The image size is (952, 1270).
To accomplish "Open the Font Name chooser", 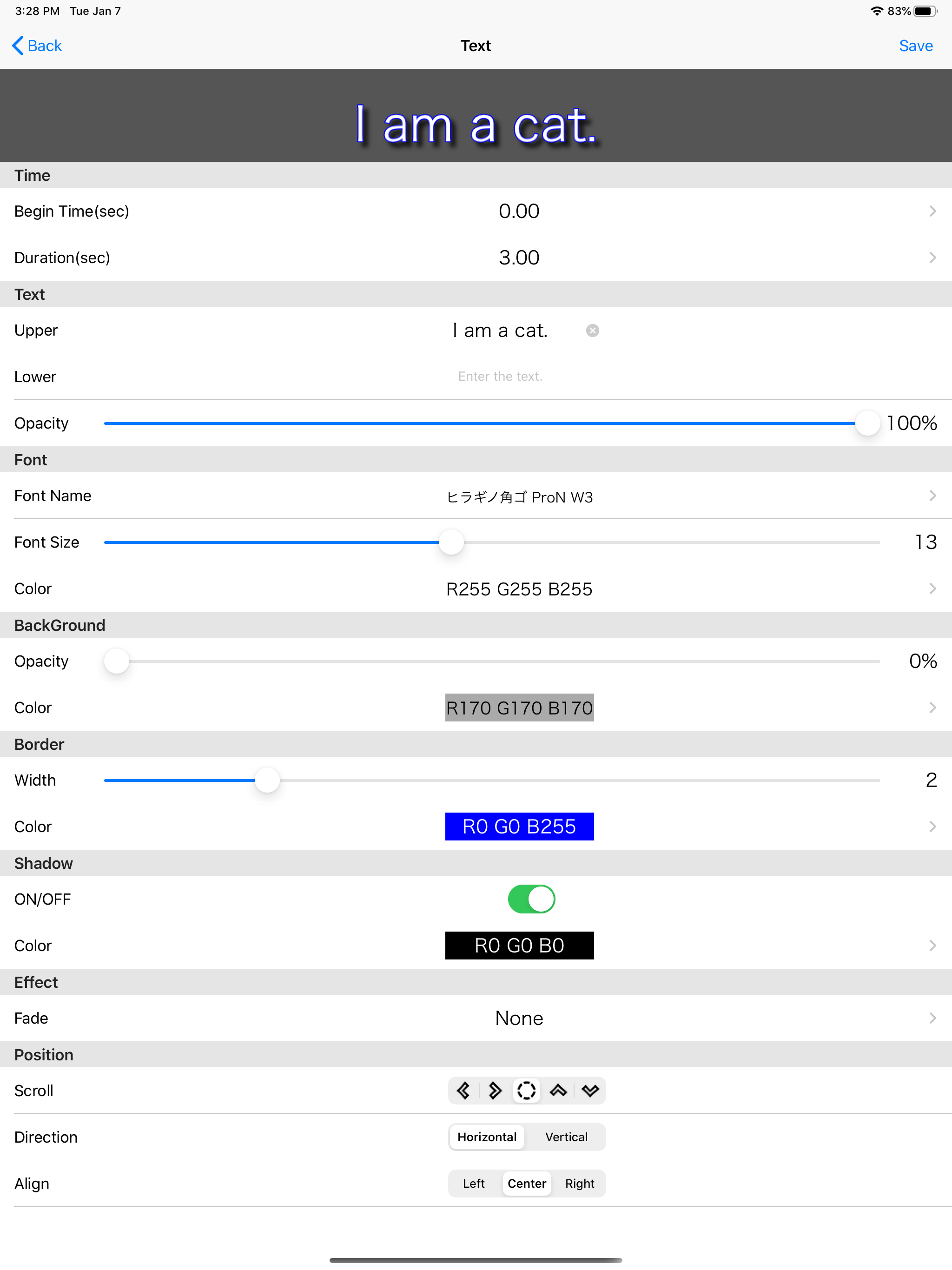I will click(519, 496).
